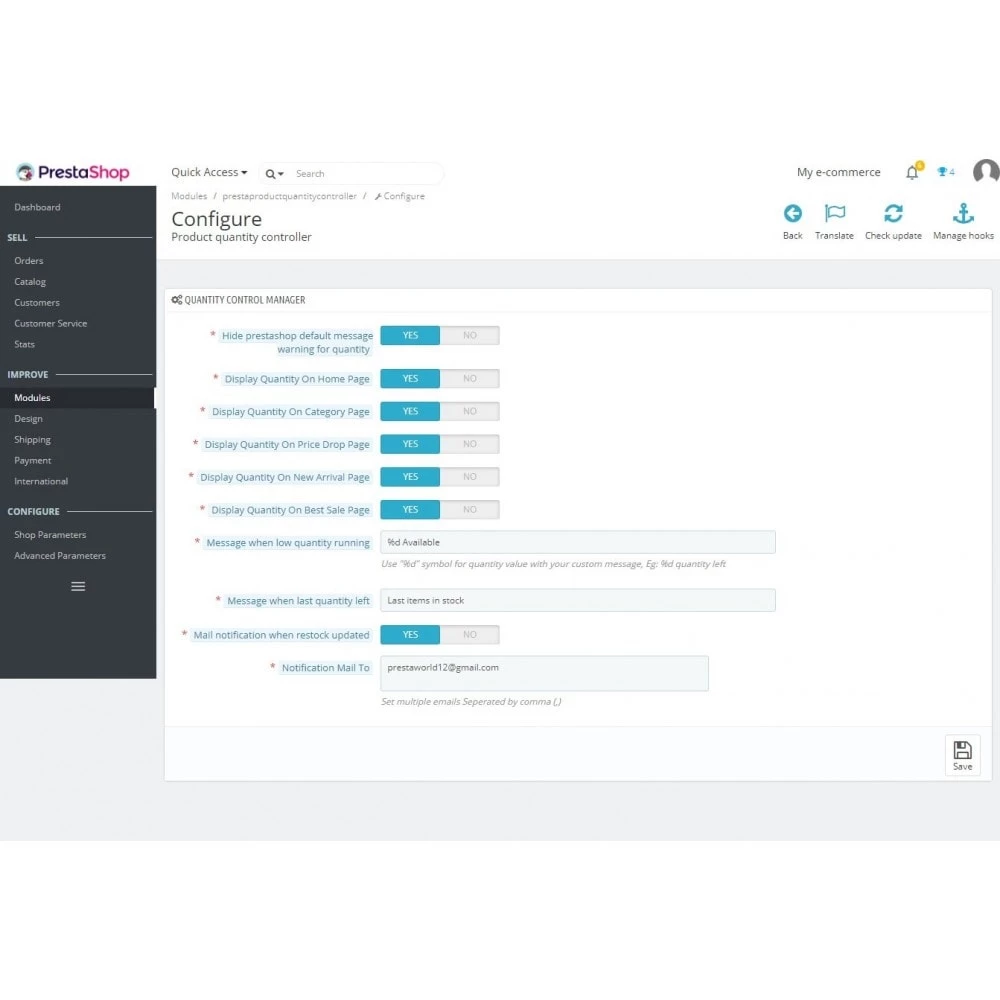This screenshot has width=1000, height=1000.
Task: Select YES for Display Quantity On Home Page
Action: tap(410, 378)
